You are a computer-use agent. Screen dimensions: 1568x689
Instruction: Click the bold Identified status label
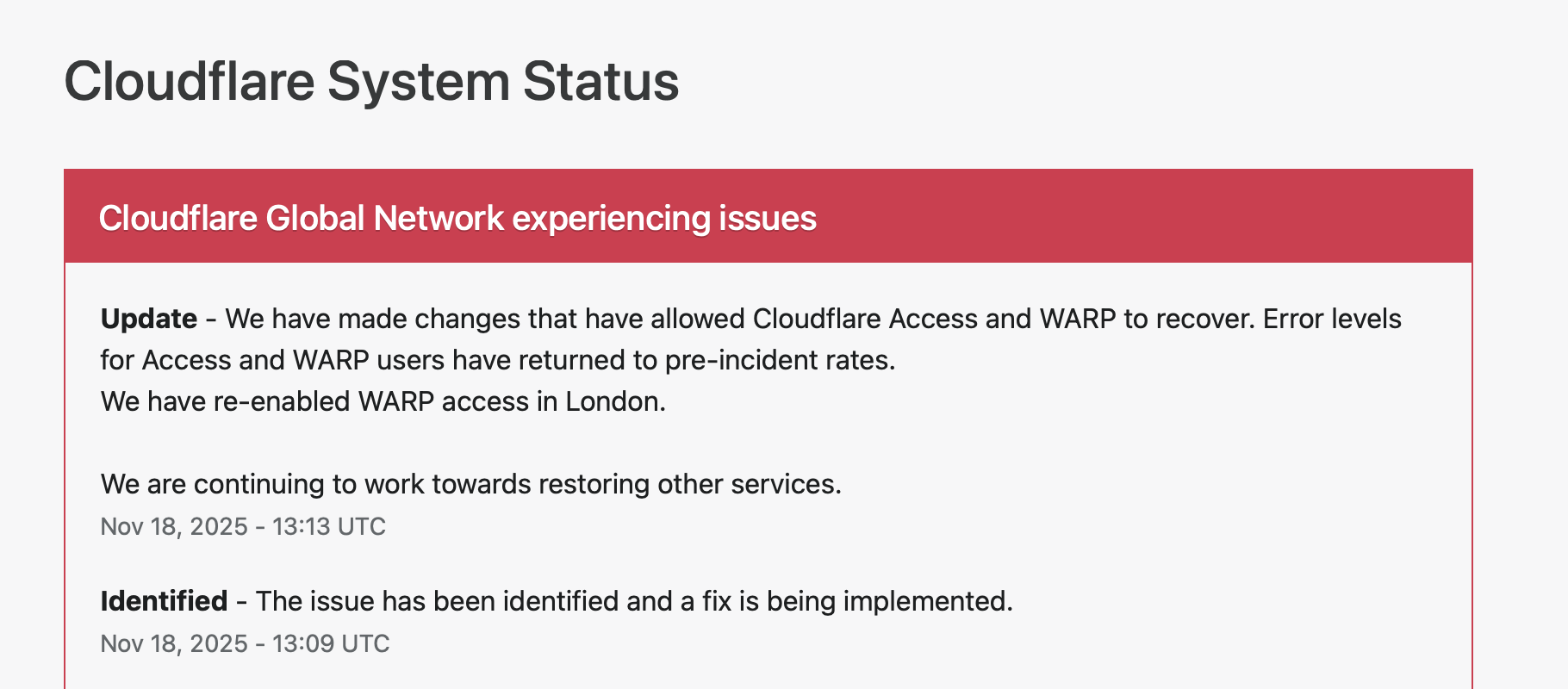(164, 601)
